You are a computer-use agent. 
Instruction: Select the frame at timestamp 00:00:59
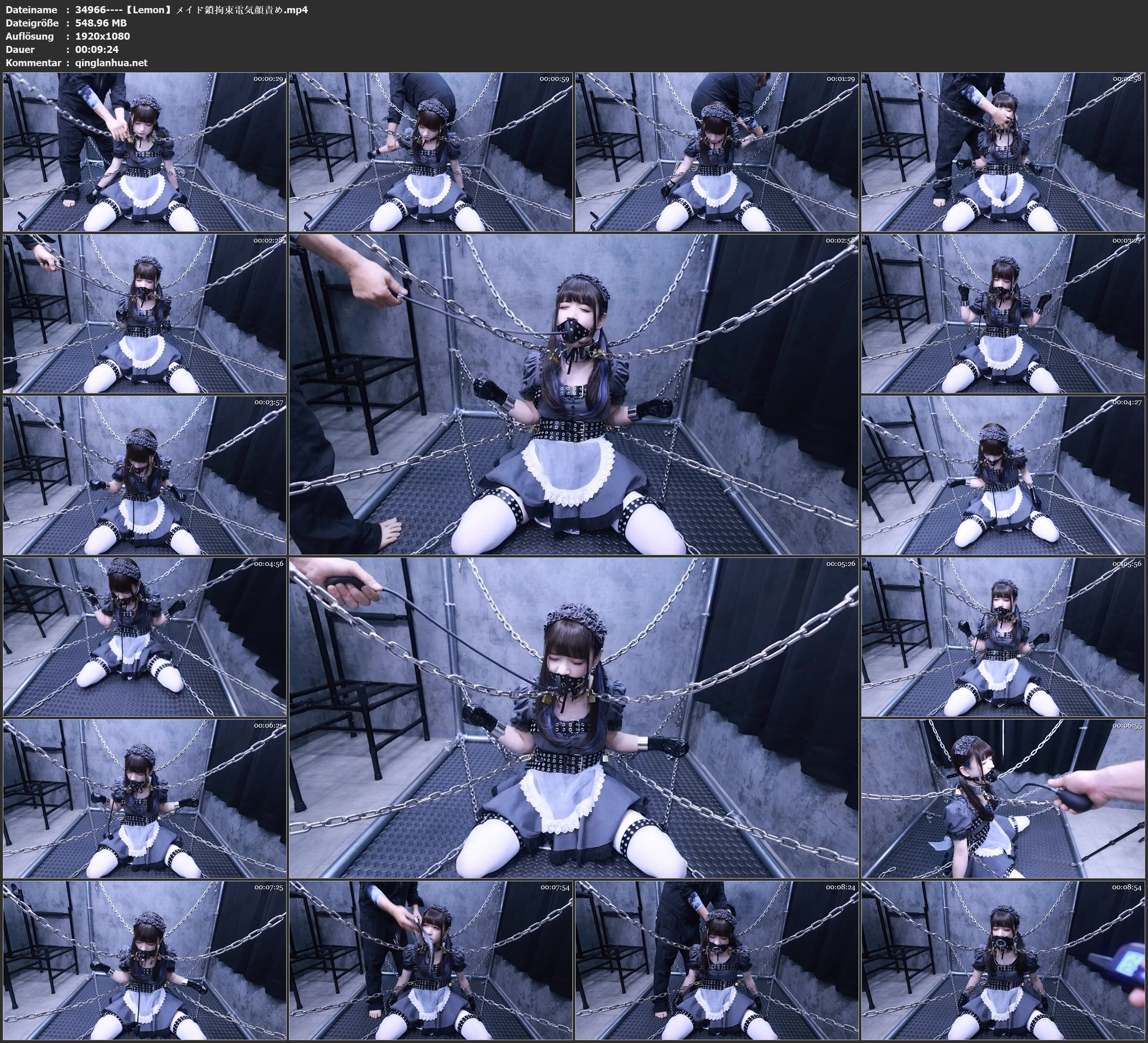(x=430, y=152)
